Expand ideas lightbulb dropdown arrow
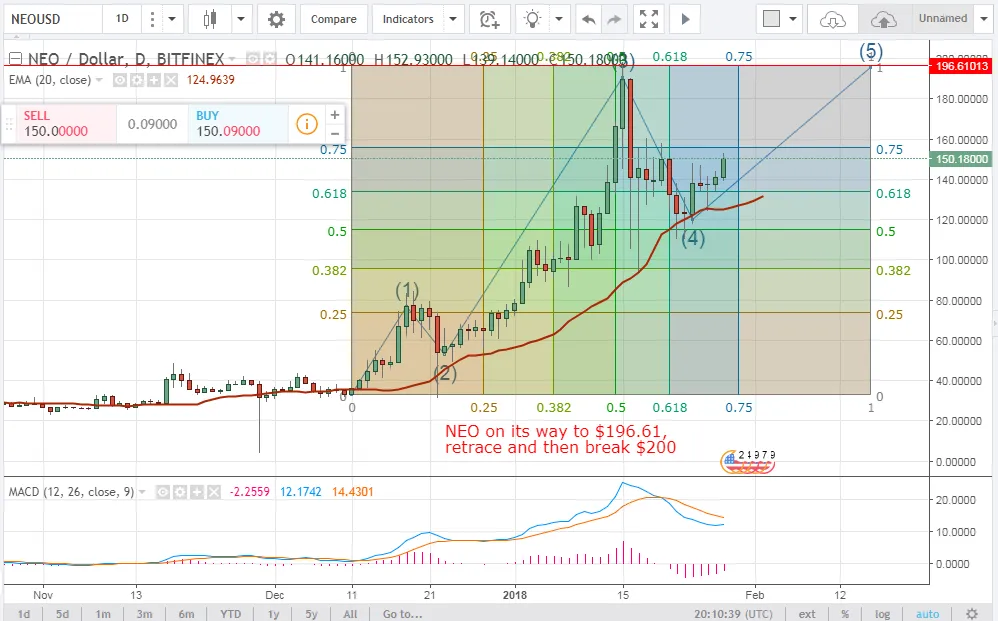998x621 pixels. point(559,19)
